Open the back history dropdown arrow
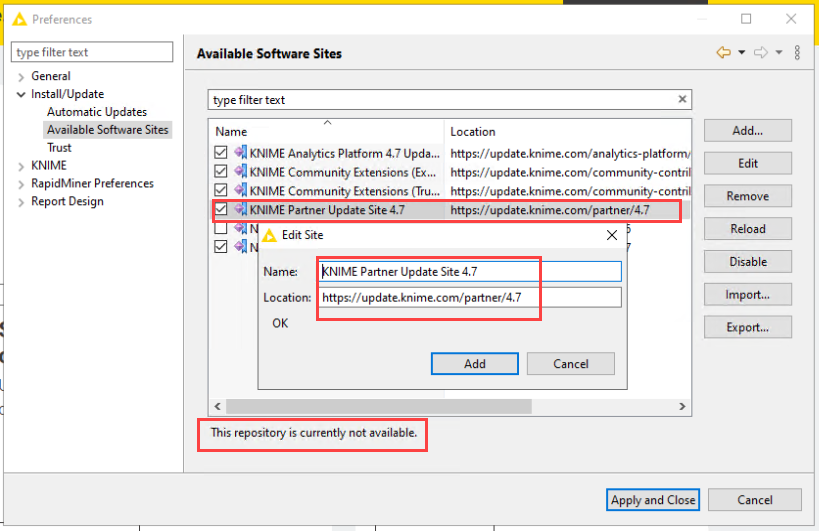This screenshot has height=531, width=819. click(741, 52)
